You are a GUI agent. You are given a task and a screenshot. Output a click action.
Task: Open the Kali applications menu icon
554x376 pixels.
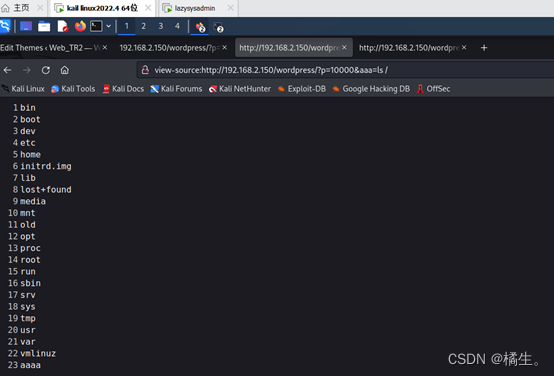[5, 26]
